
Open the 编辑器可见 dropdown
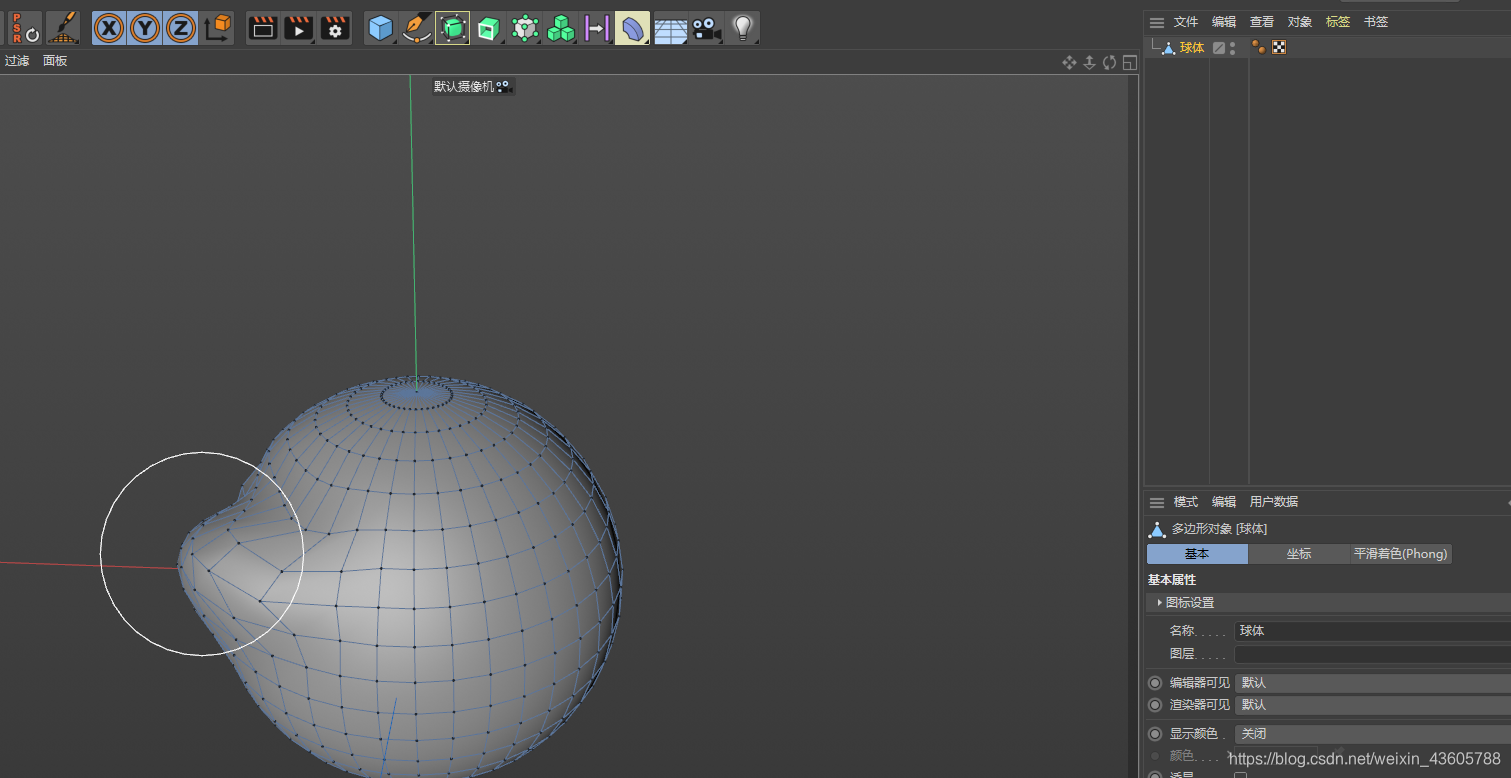[1372, 683]
